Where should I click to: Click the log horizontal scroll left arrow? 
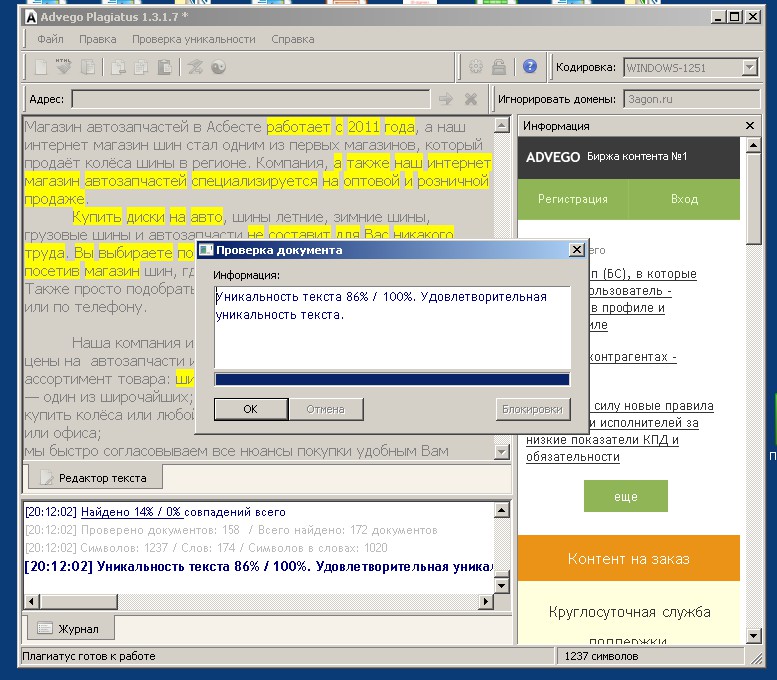click(32, 602)
